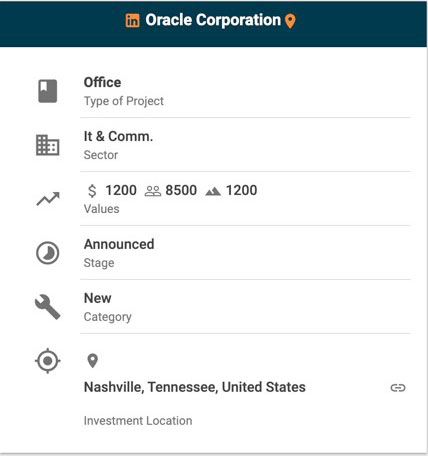Open Oracle Corporation's LinkedIn icon
Image resolution: width=428 pixels, height=456 pixels.
click(132, 21)
